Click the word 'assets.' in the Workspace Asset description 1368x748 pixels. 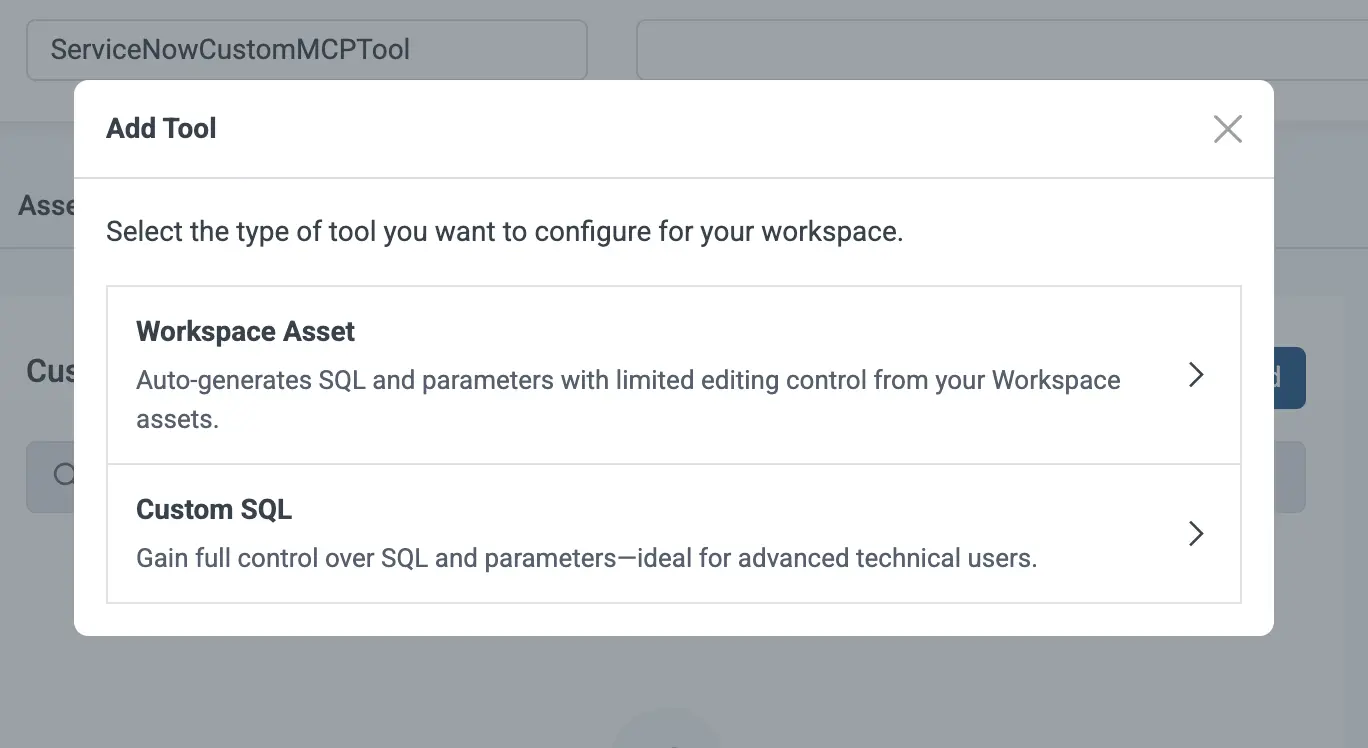(177, 419)
